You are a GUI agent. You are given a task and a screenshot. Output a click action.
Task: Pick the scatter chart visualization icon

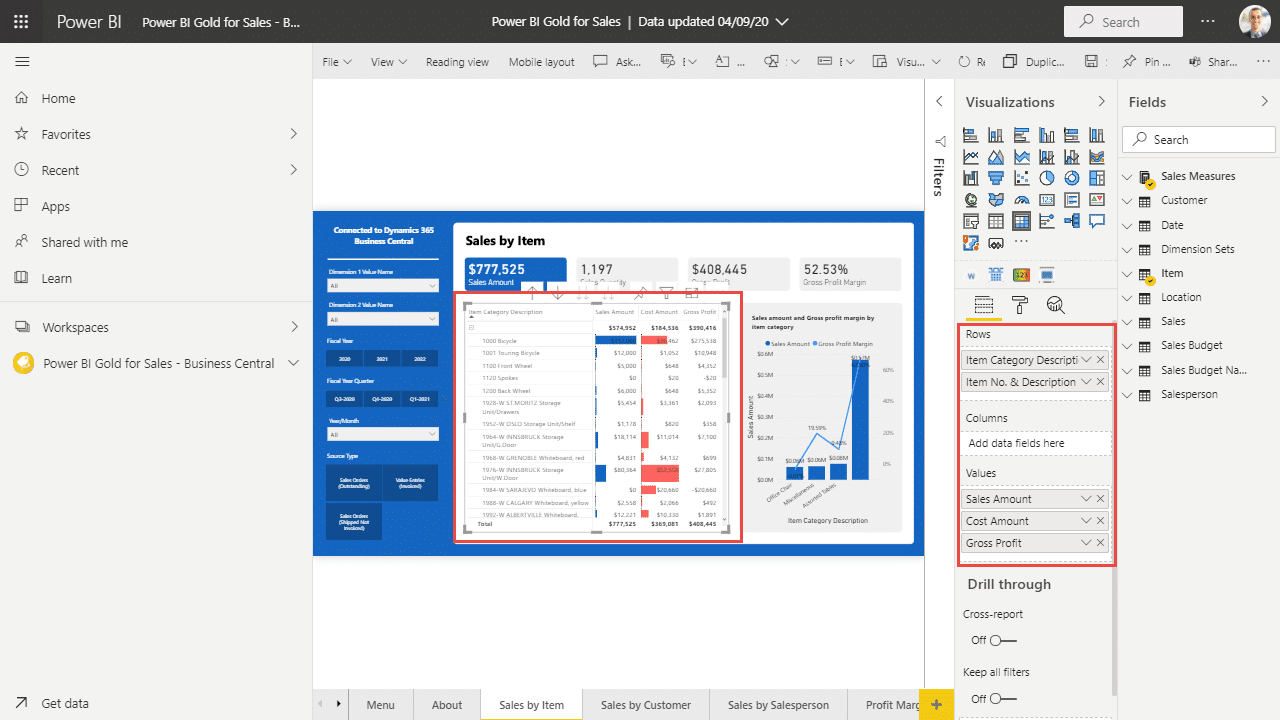[1021, 178]
